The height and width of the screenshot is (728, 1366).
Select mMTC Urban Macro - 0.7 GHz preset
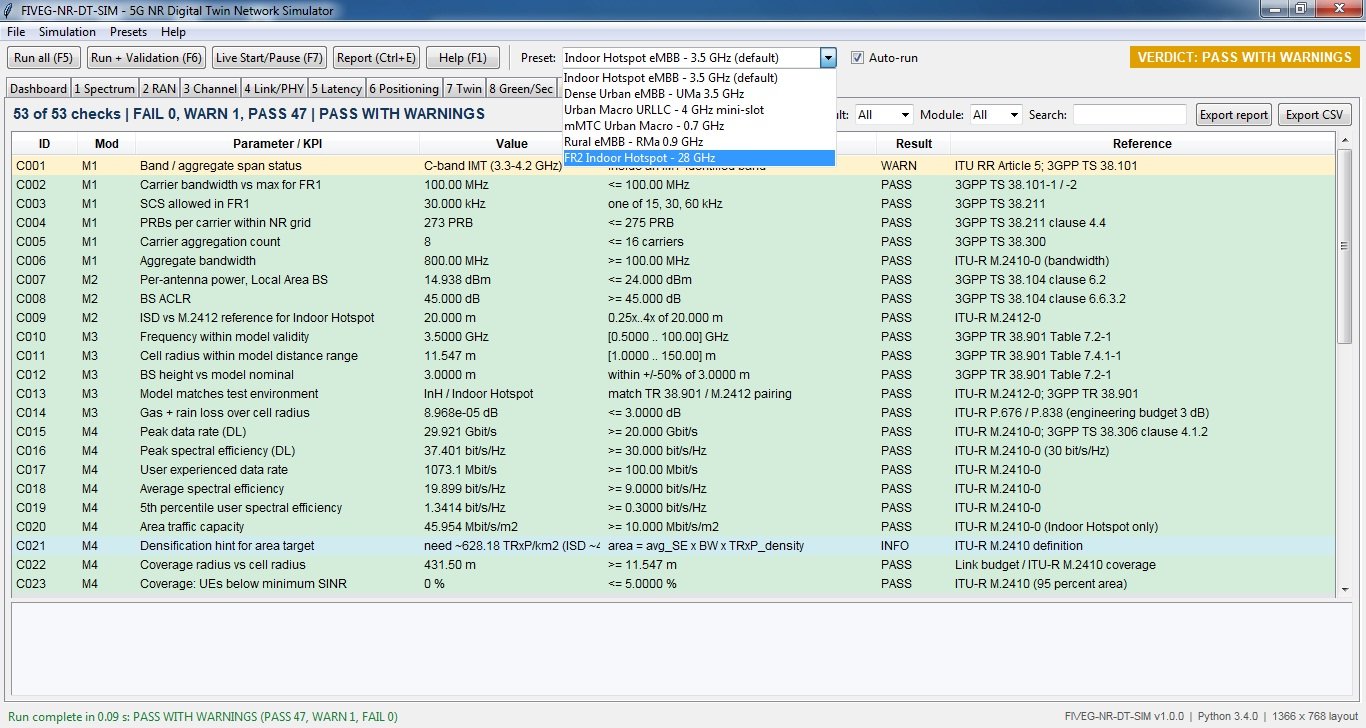pos(699,126)
